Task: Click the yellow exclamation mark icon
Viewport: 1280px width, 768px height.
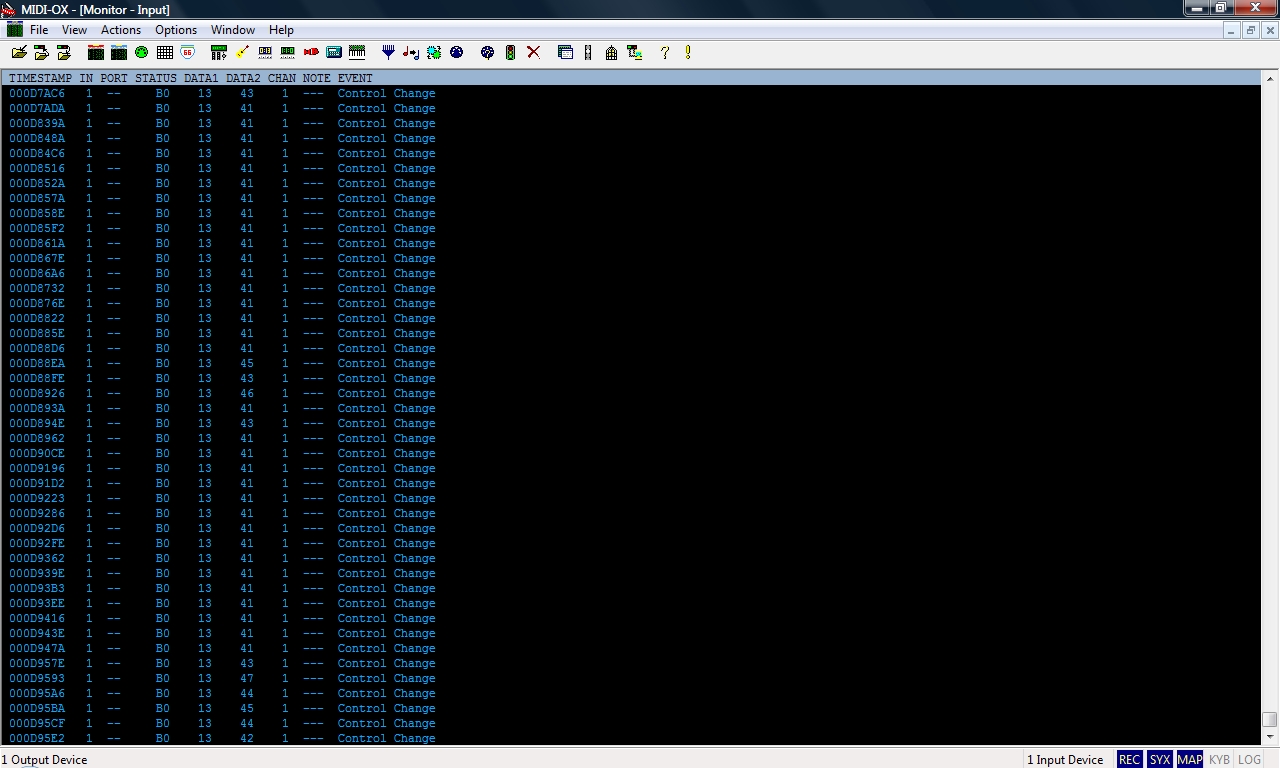Action: (688, 52)
